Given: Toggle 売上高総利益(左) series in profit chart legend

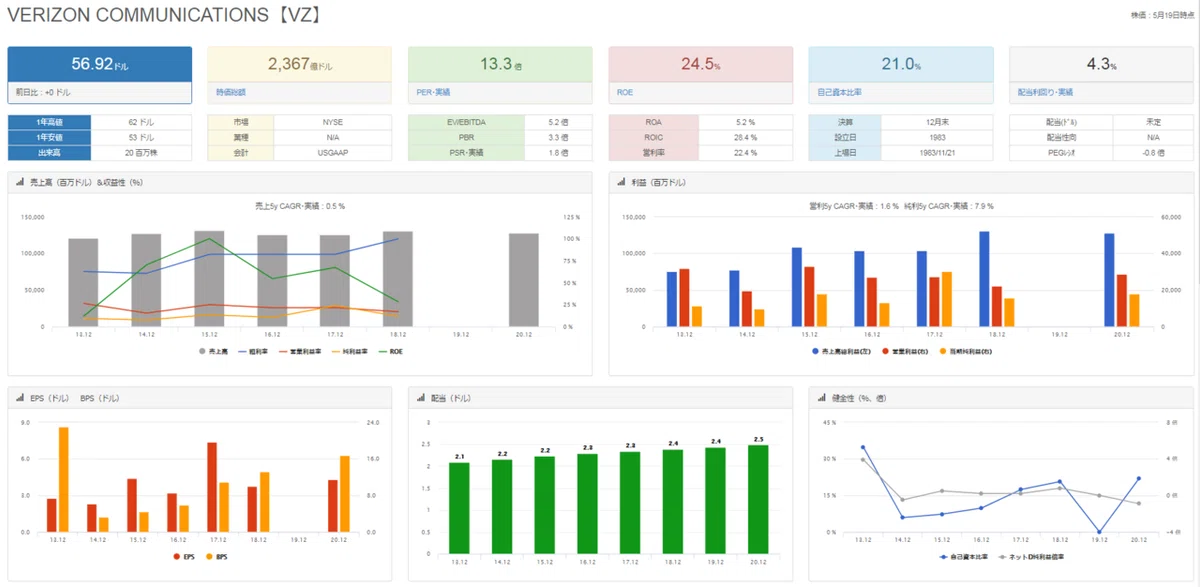Looking at the screenshot, I should [x=842, y=351].
